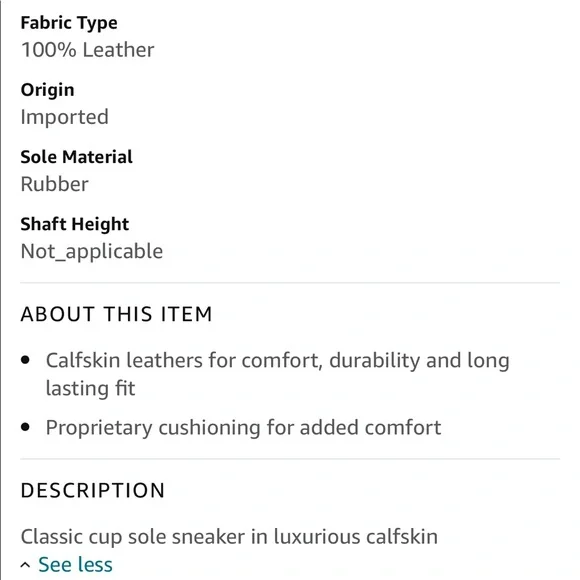
Task: Select the Shaft Height label
Action: pos(75,224)
